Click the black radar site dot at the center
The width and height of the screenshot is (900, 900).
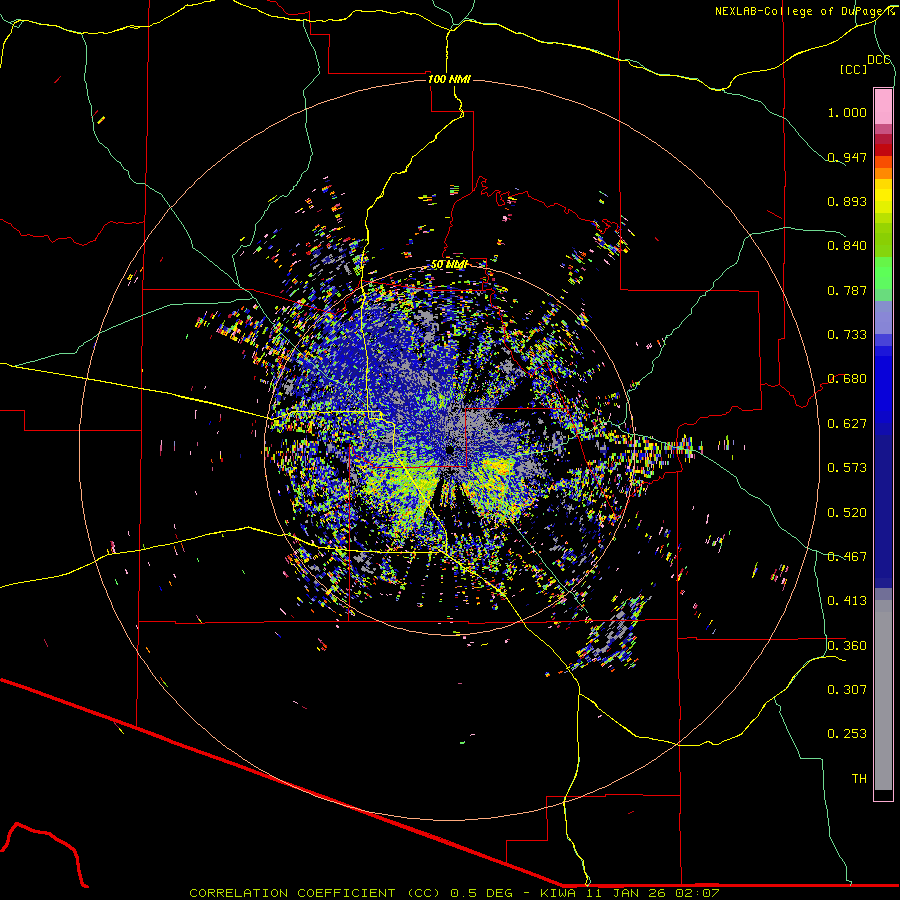(451, 450)
